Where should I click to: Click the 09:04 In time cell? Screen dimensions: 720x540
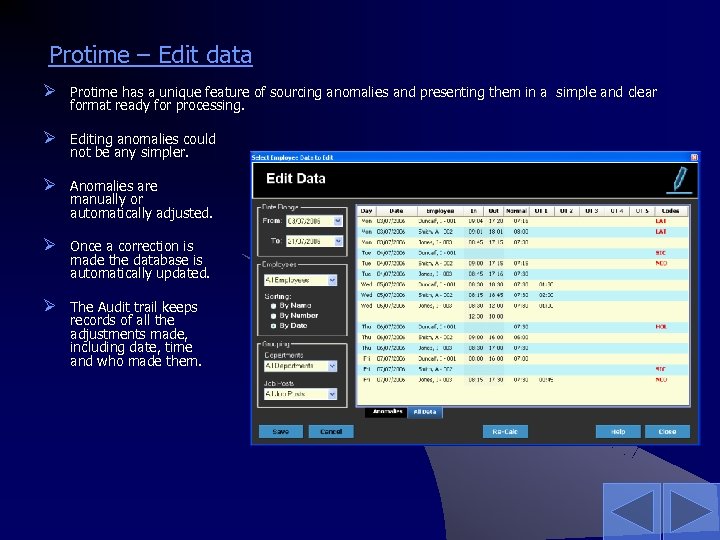click(475, 221)
